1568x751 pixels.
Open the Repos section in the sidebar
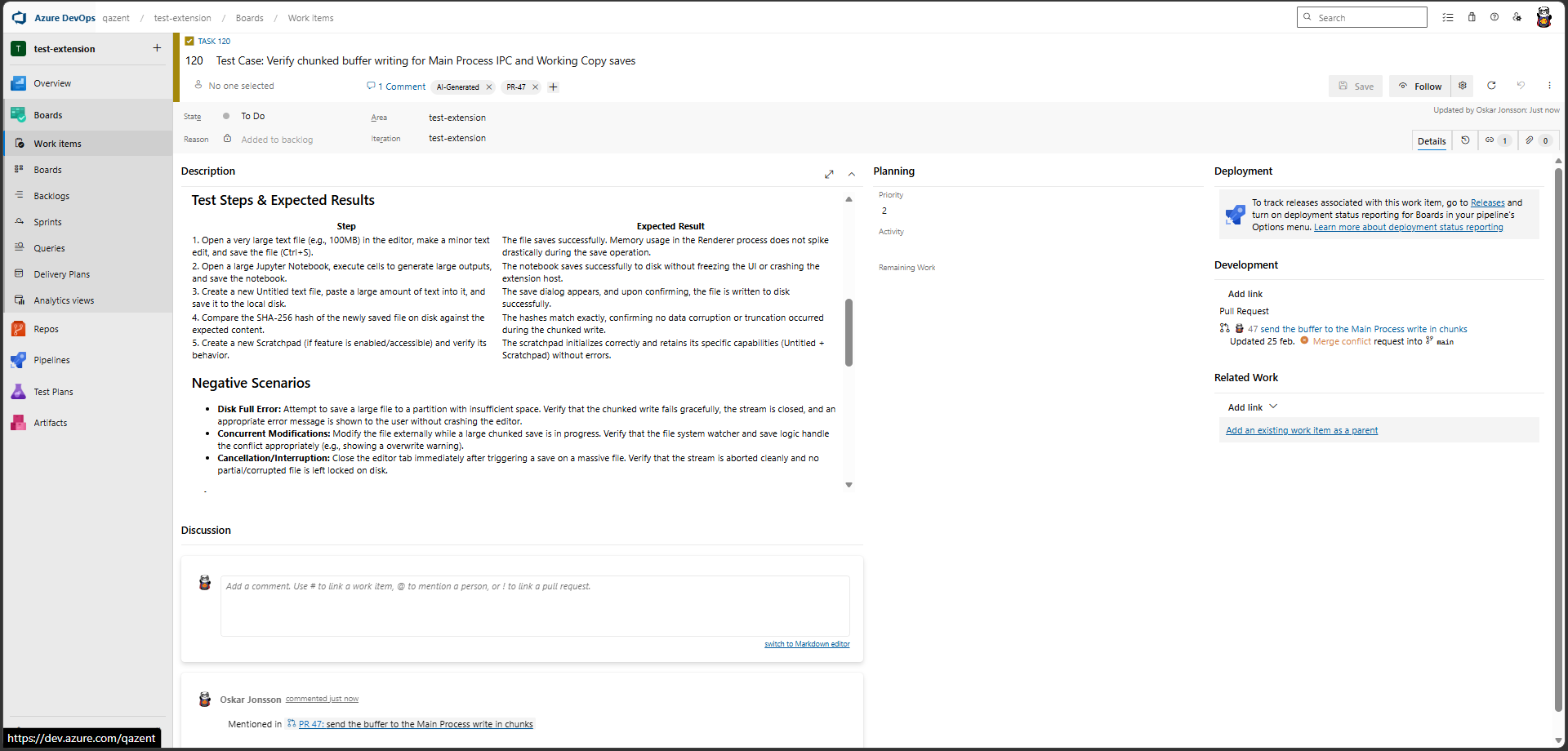pos(46,329)
